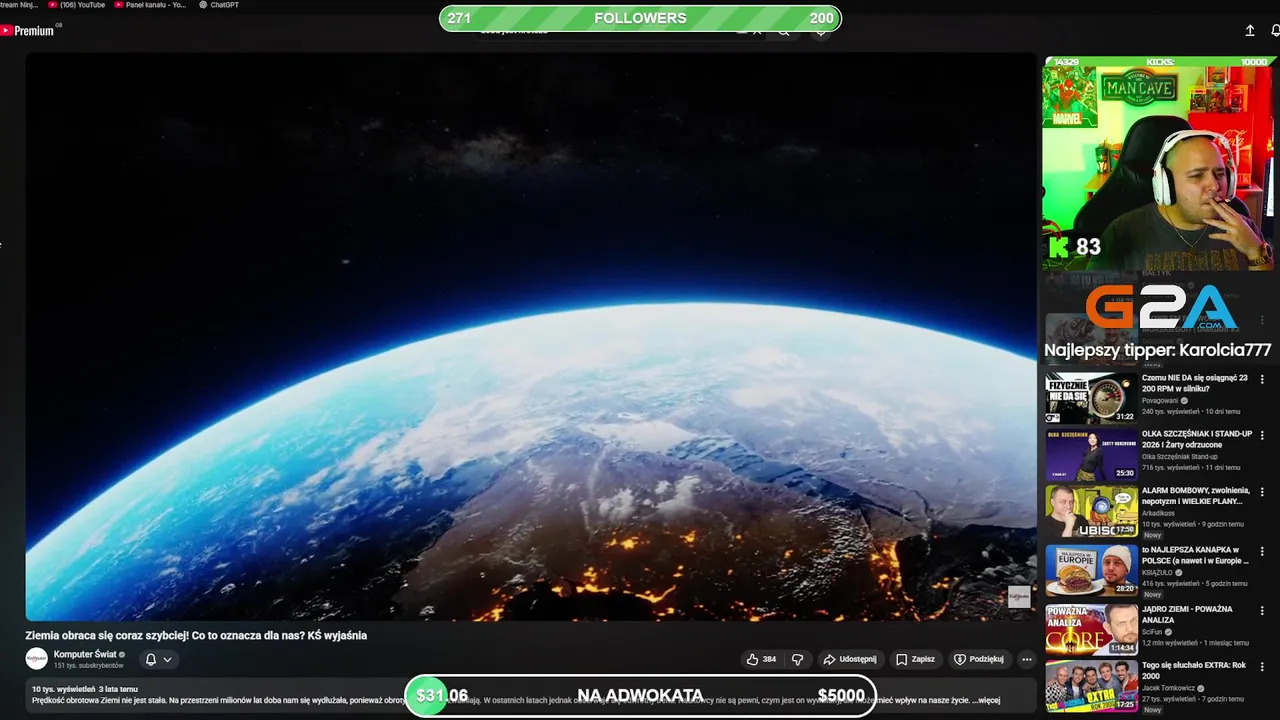
Task: Click channel name Jacek Tomkowicz
Action: tap(1170, 689)
